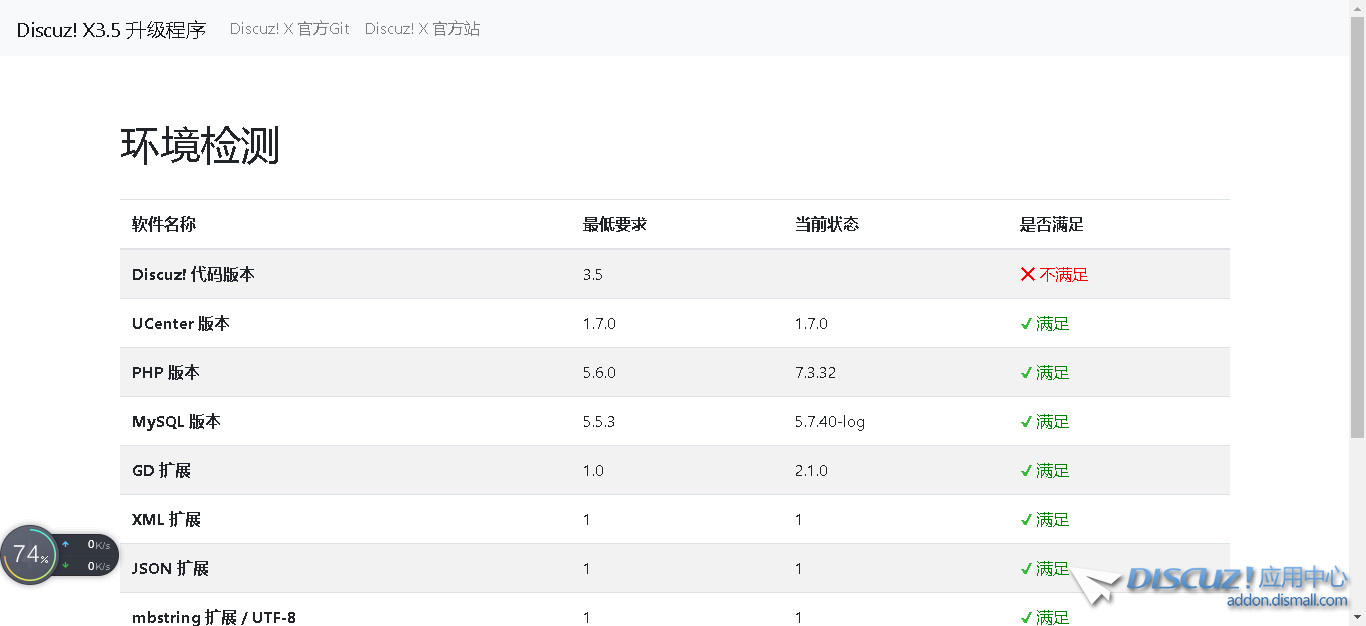This screenshot has height=626, width=1366.
Task: Click the red X icon beside 不满足
Action: [1027, 274]
